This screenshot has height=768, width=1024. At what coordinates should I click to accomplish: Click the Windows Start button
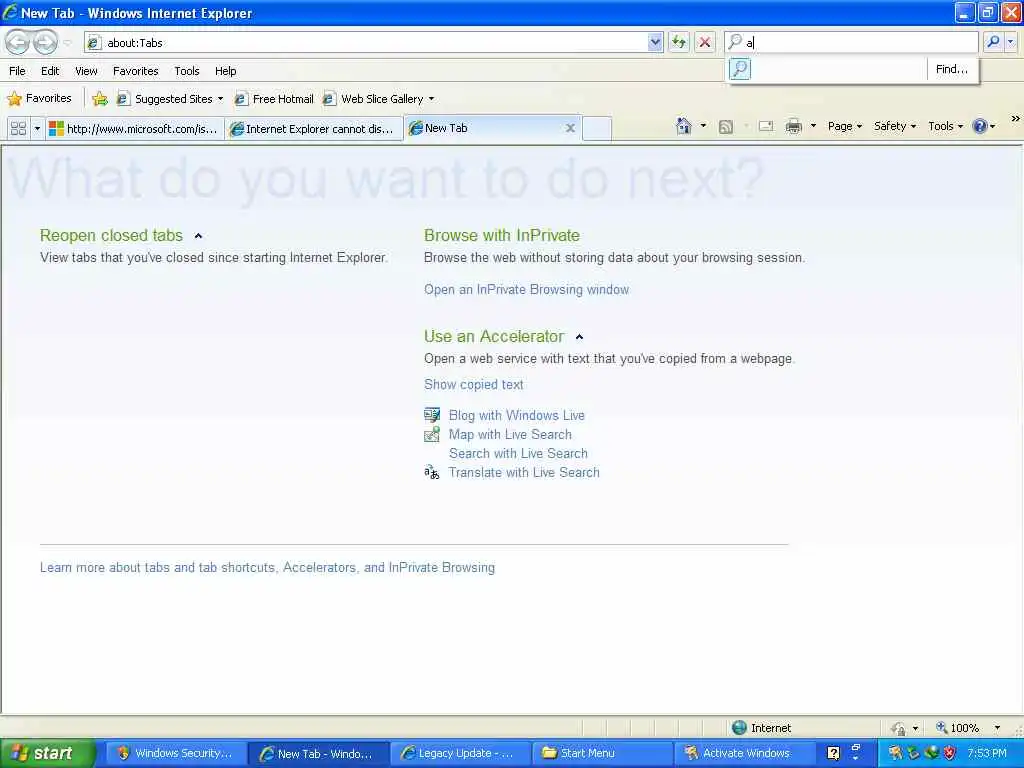tap(48, 753)
